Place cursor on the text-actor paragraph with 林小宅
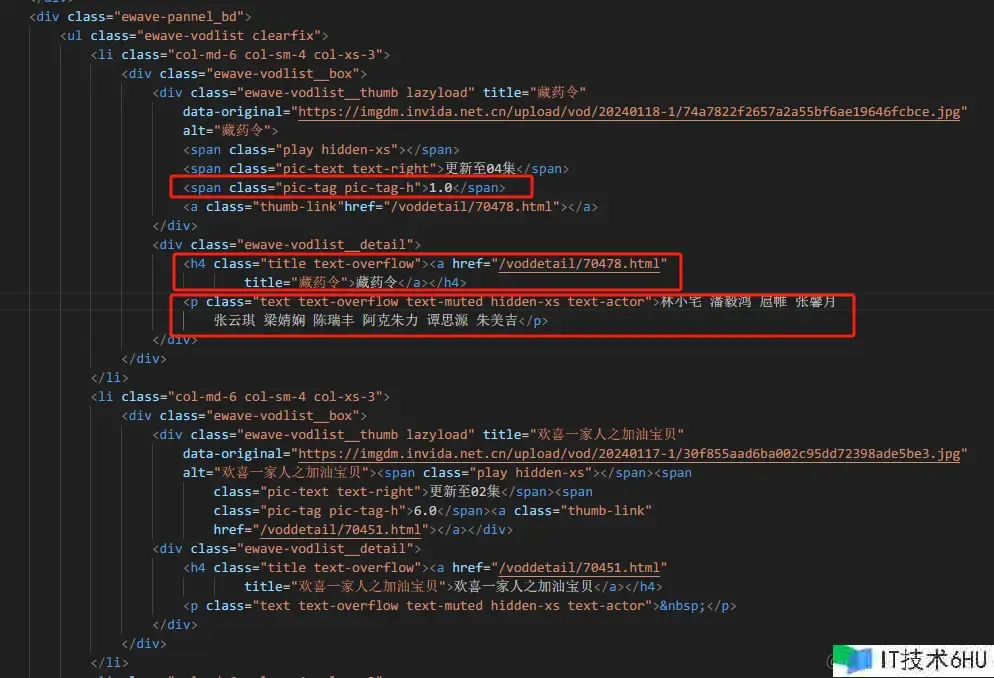994x678 pixels. click(x=509, y=302)
